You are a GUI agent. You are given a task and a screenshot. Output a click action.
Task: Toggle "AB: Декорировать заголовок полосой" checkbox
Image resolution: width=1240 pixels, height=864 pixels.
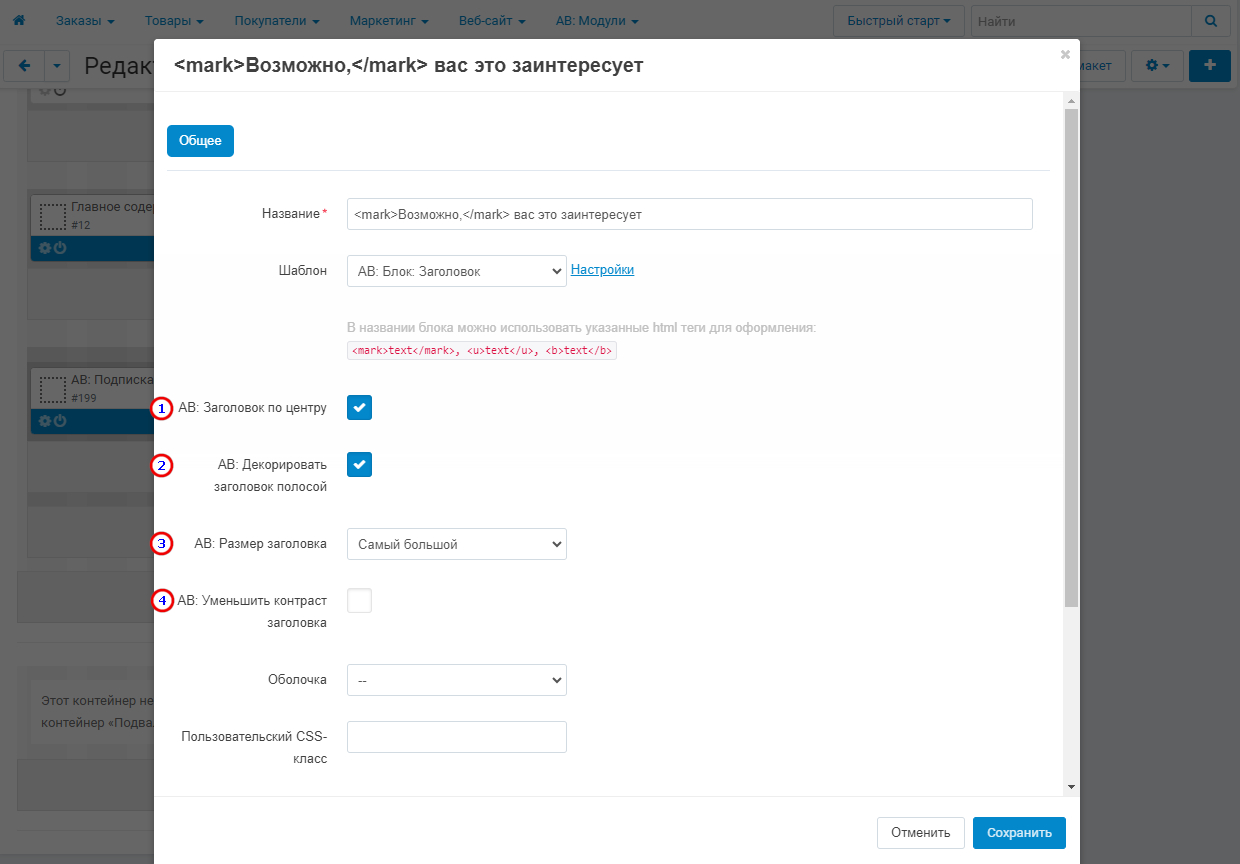click(x=359, y=464)
